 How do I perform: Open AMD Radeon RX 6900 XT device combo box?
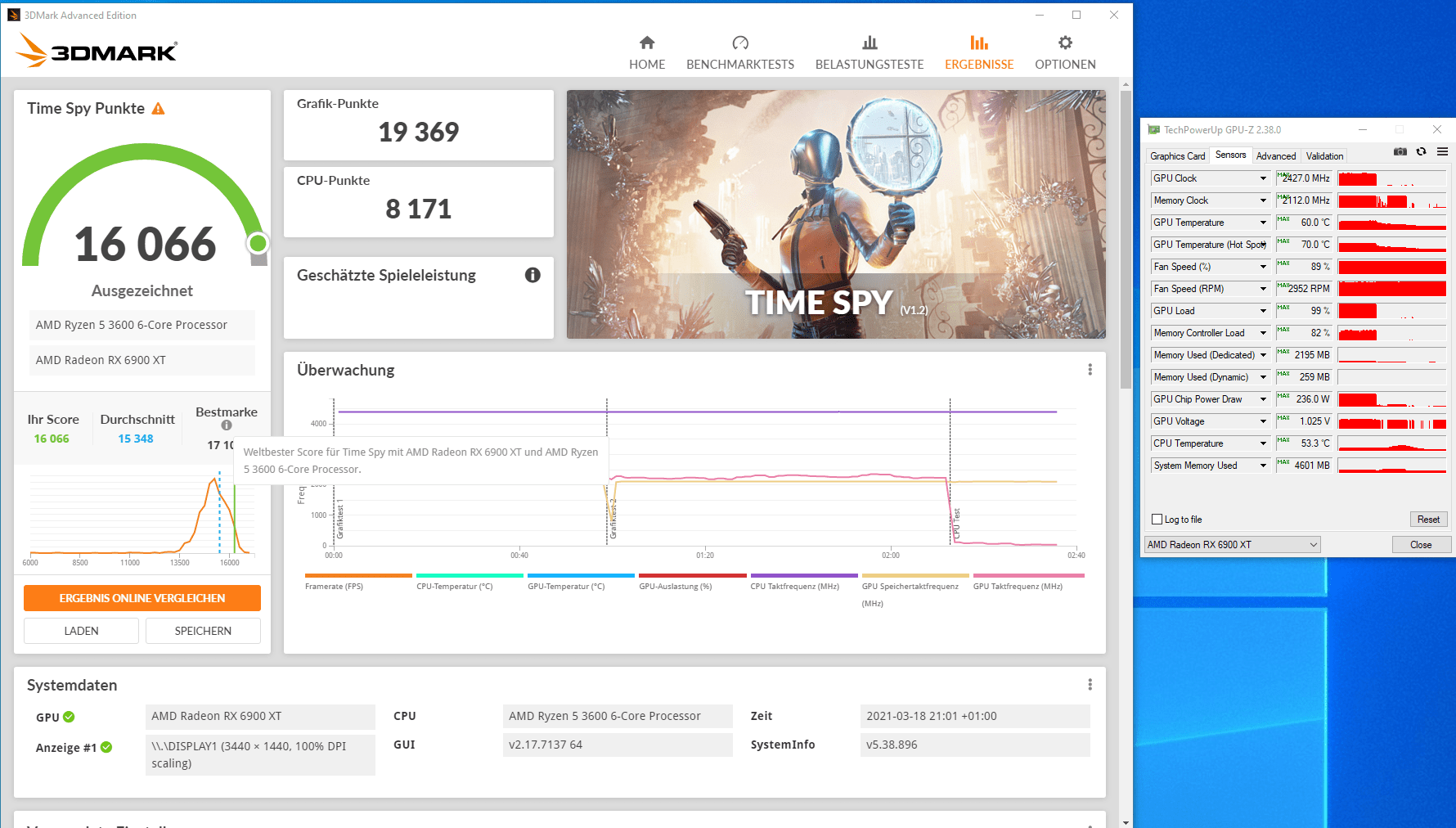pos(1232,545)
